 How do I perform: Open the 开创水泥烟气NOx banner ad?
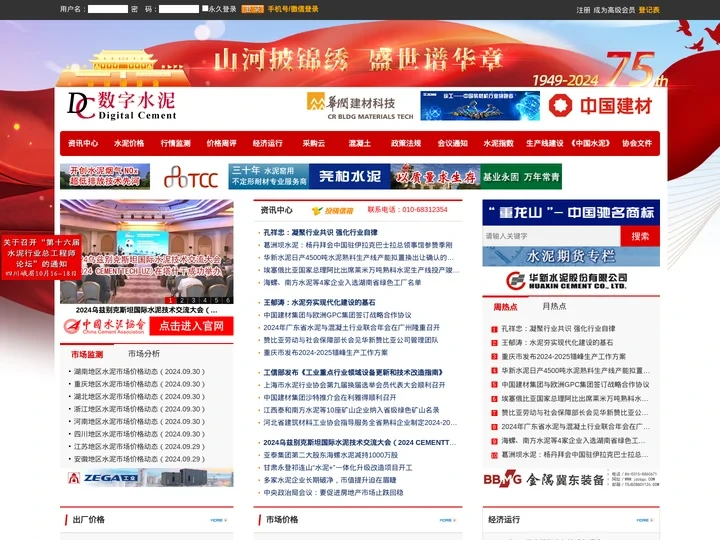point(105,176)
